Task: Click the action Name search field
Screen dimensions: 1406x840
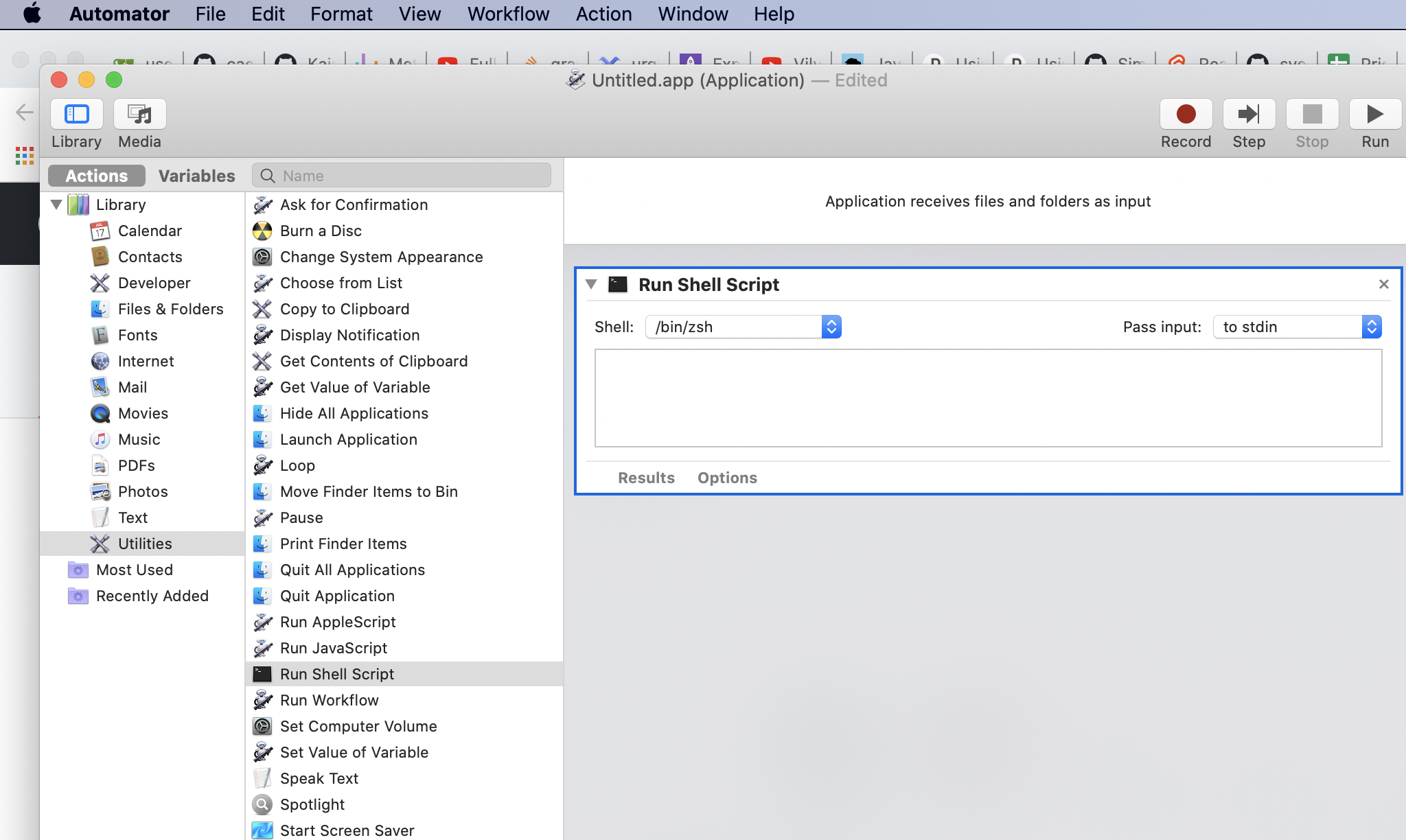Action: click(x=412, y=176)
